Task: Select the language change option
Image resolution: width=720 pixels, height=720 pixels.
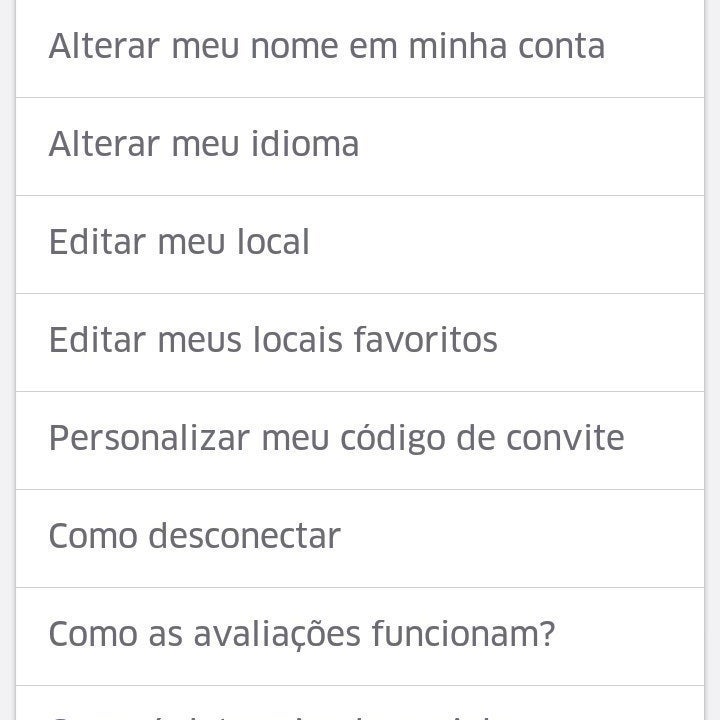Action: [x=360, y=146]
